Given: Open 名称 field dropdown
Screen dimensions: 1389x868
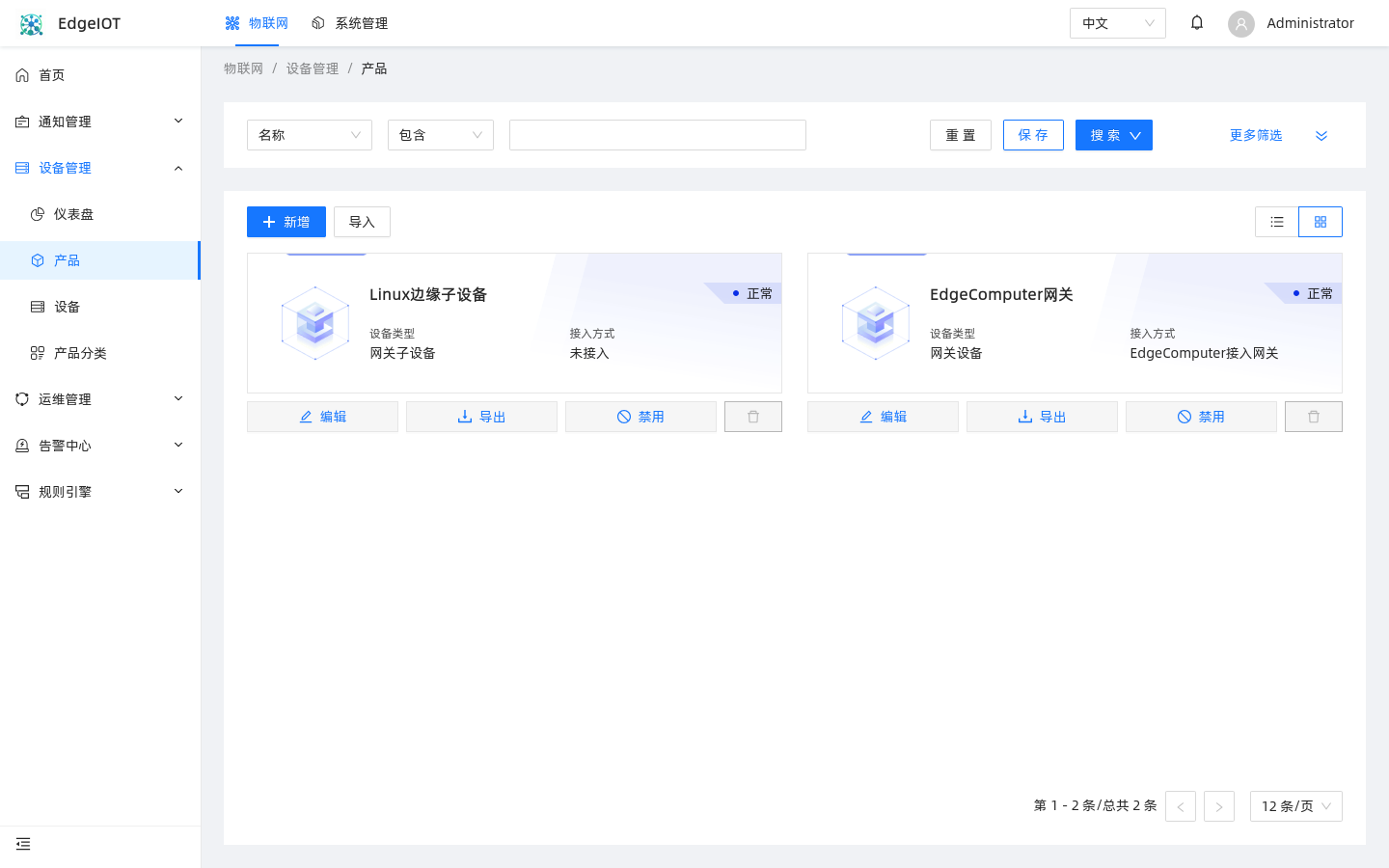Looking at the screenshot, I should 310,135.
